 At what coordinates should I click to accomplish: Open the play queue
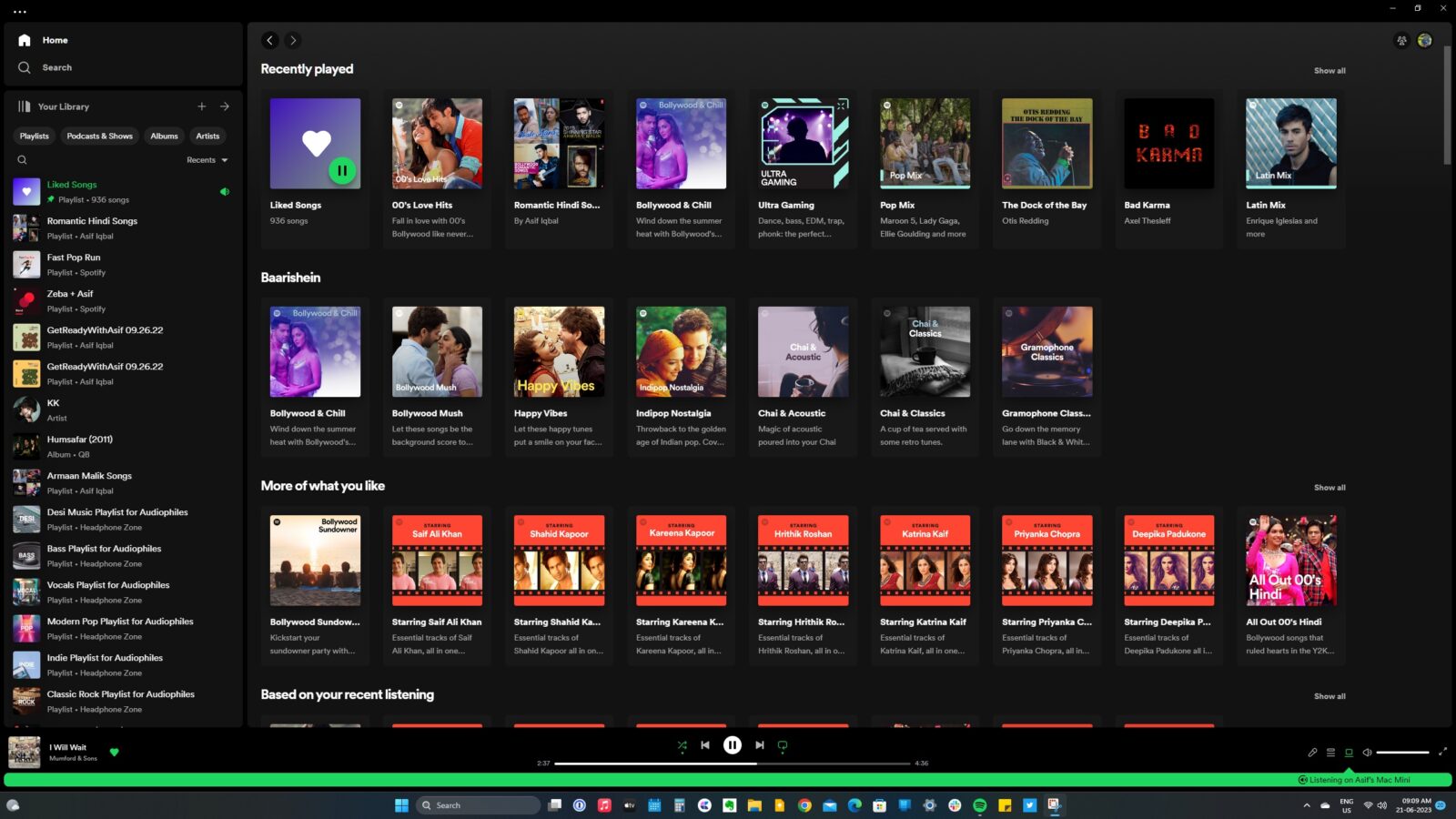point(1330,753)
